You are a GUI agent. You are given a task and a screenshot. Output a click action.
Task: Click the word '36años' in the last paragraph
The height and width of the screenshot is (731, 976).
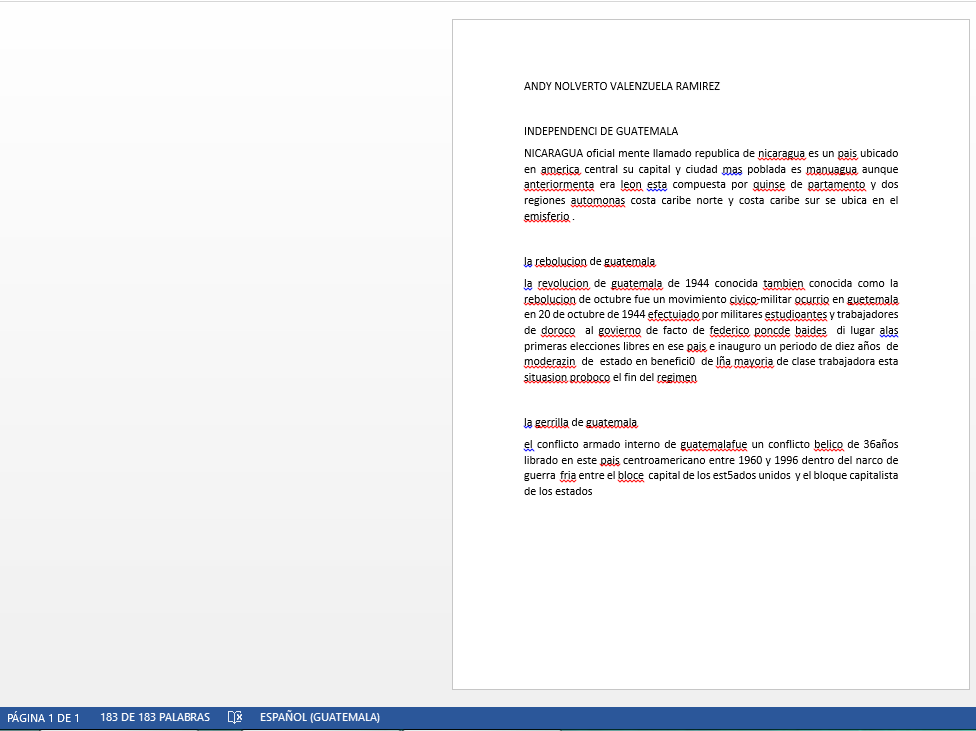tap(881, 445)
